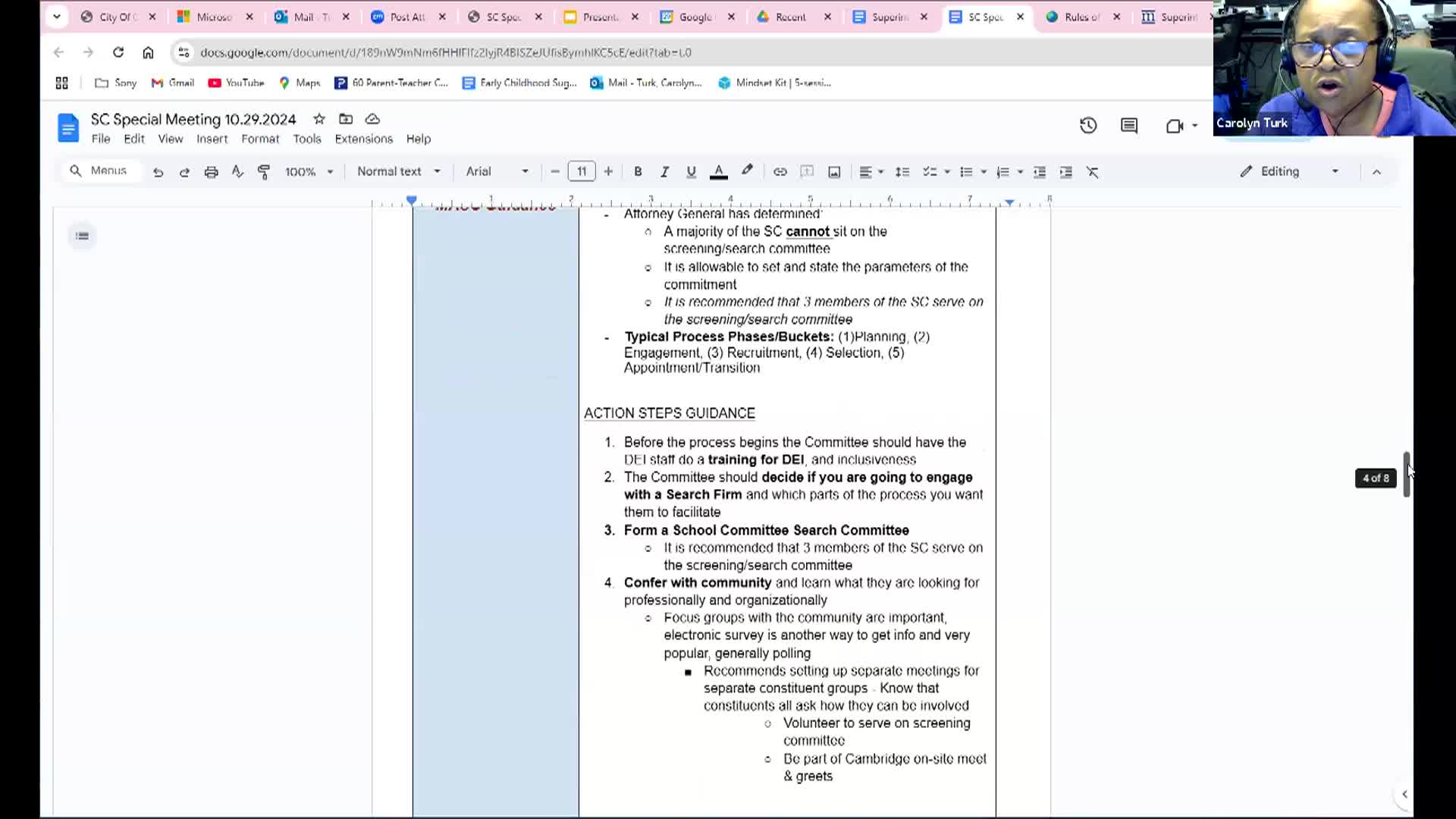Open version history clock icon
The image size is (1456, 819).
(x=1088, y=126)
